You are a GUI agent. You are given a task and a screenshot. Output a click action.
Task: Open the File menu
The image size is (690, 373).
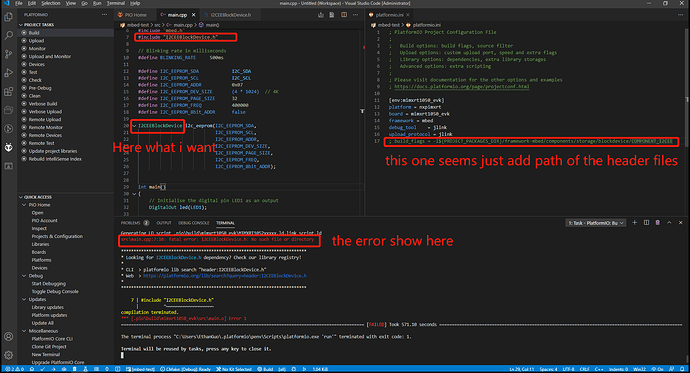click(19, 3)
